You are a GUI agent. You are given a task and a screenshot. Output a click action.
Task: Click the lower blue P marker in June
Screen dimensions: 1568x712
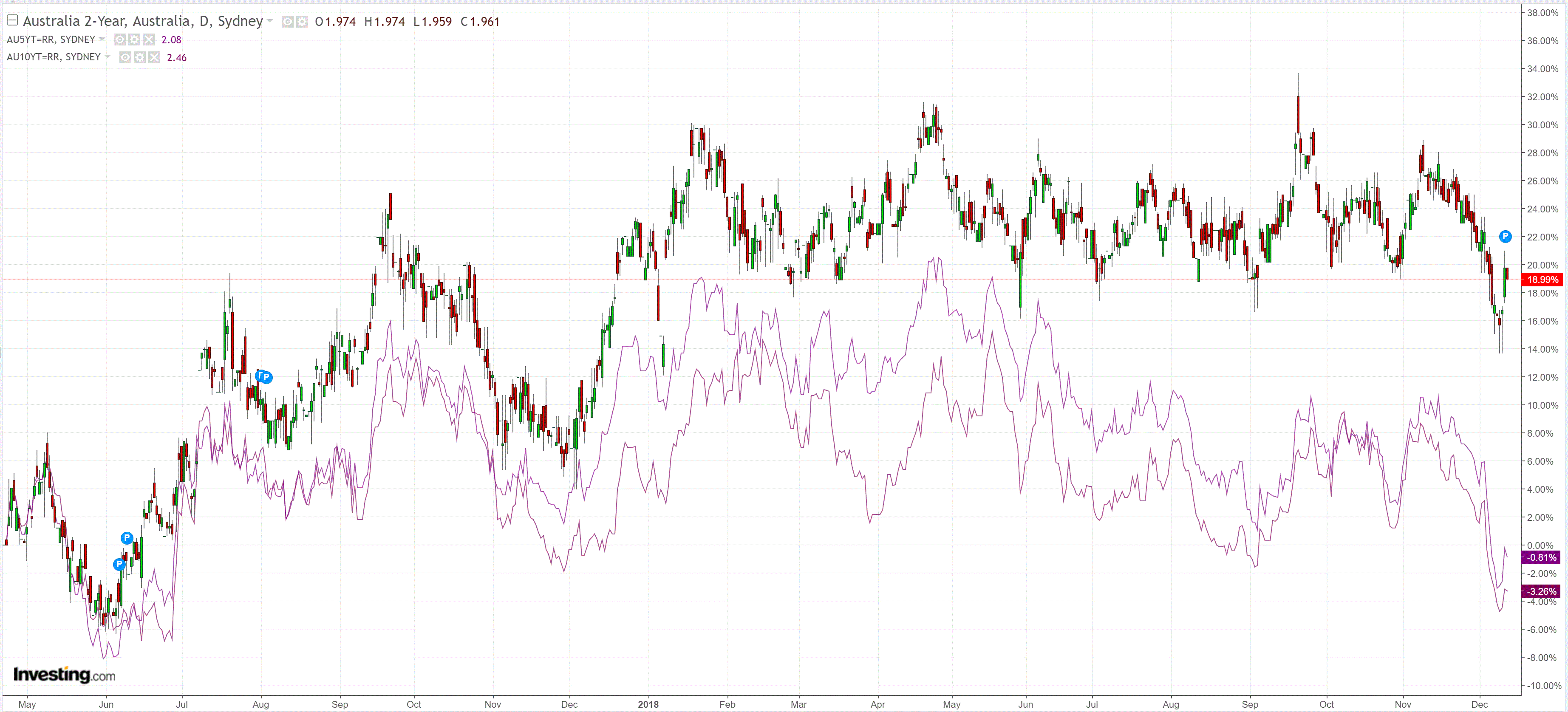point(119,564)
